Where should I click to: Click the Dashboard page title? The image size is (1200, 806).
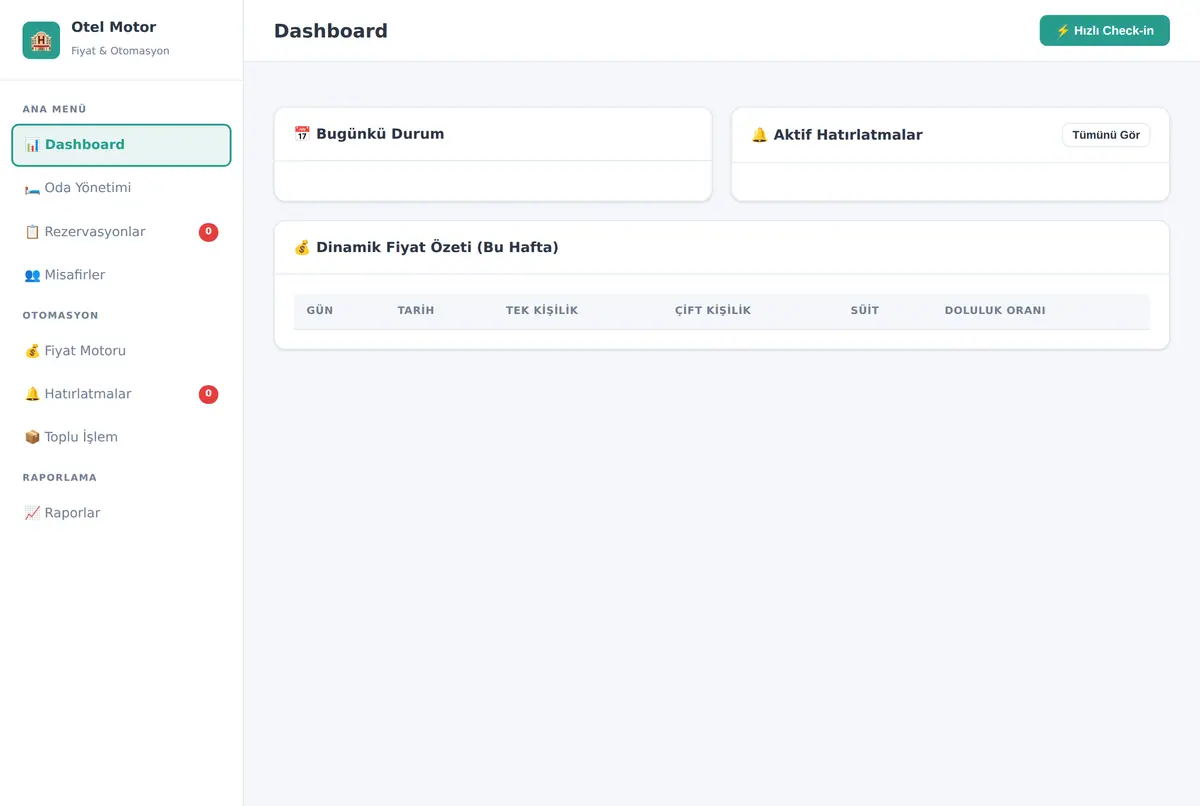click(x=331, y=31)
